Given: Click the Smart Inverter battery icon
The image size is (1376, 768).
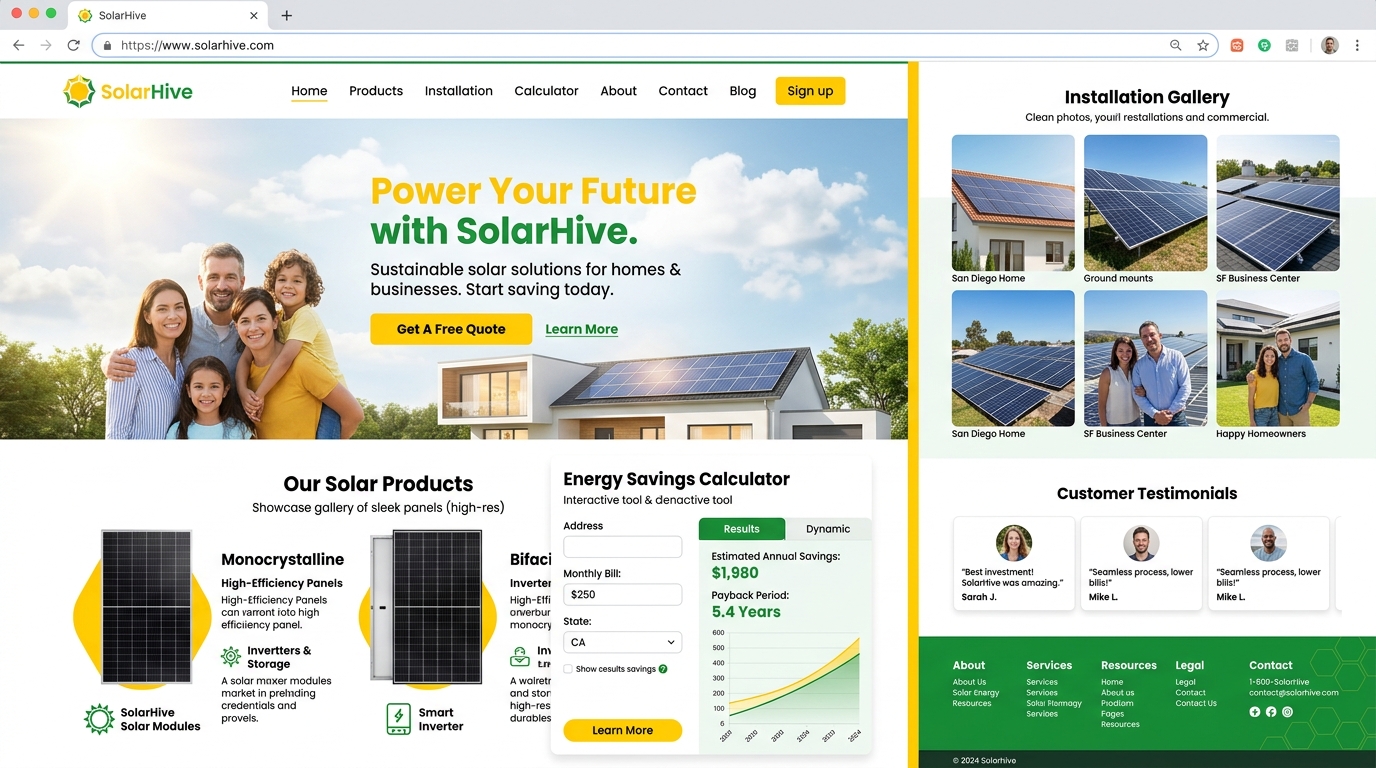Looking at the screenshot, I should [x=398, y=719].
